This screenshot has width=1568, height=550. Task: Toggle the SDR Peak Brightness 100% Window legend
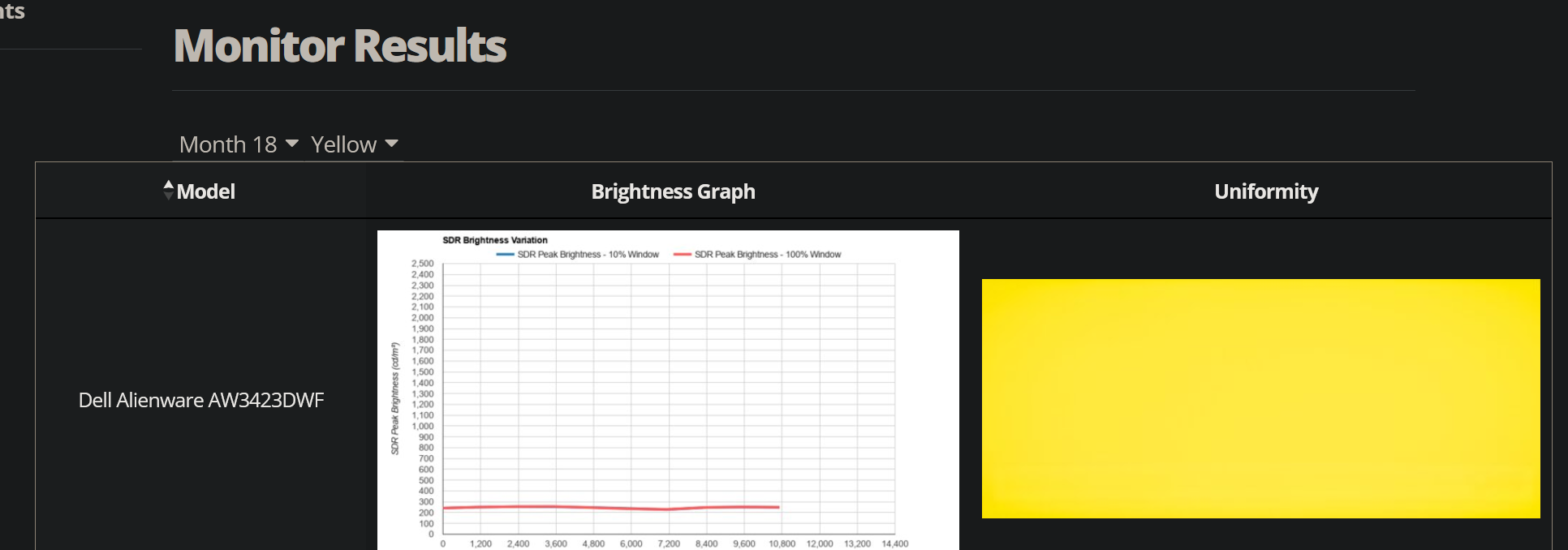click(757, 255)
